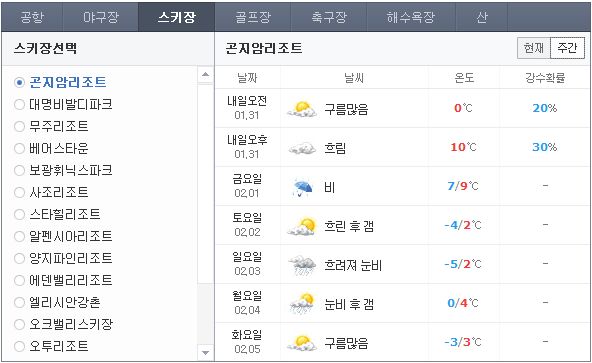Open the 골프장 tab

click(x=253, y=17)
